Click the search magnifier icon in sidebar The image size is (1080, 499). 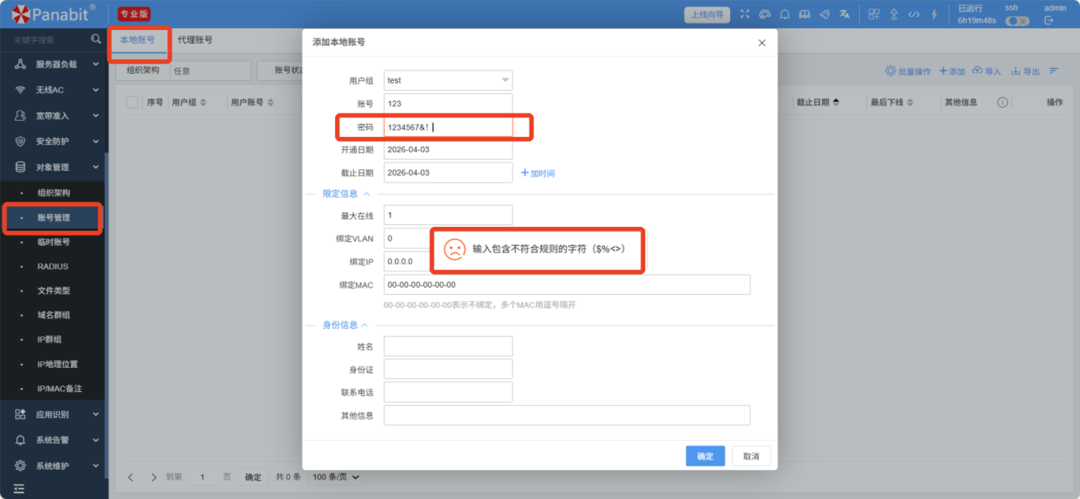(x=96, y=40)
